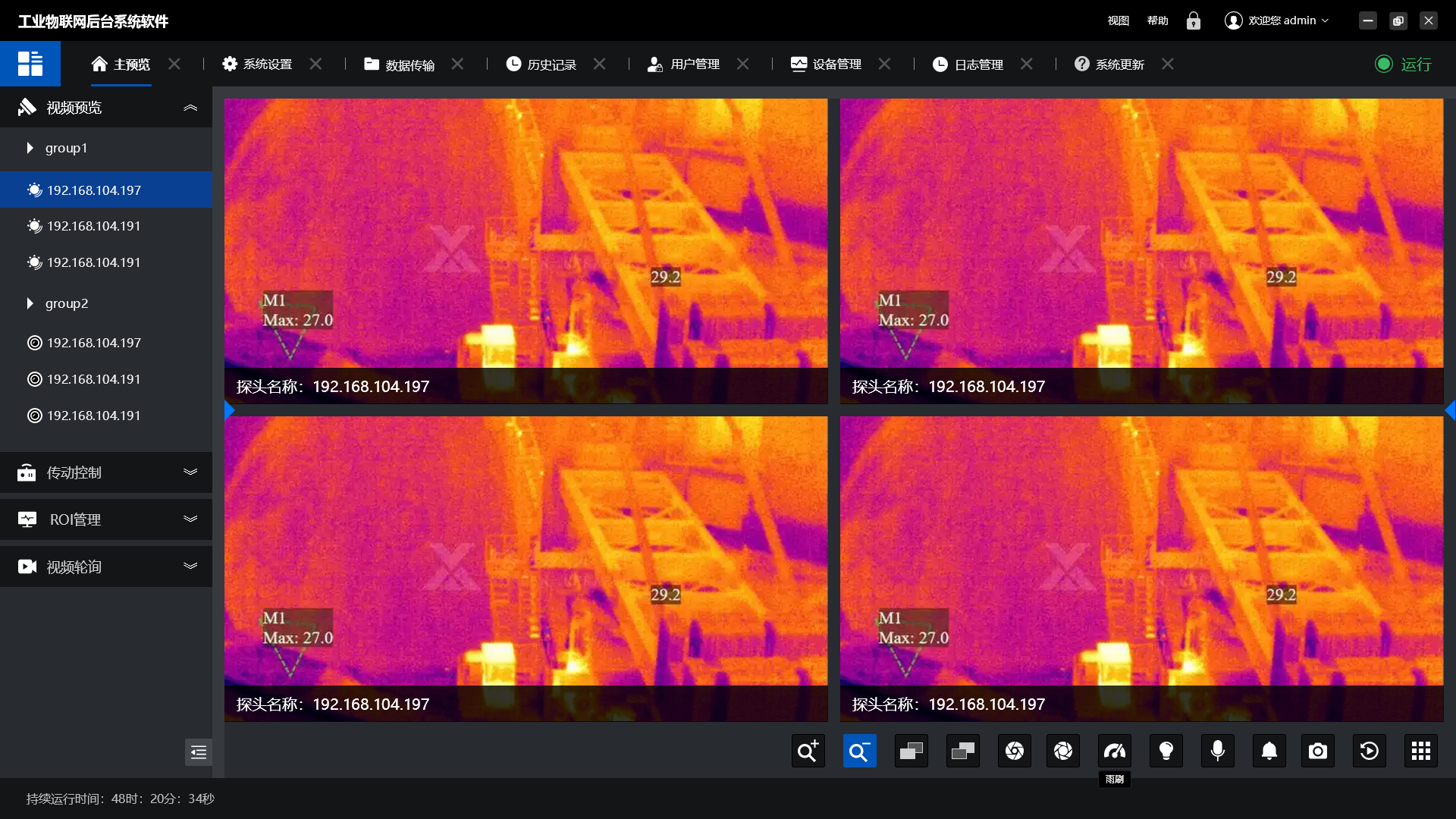The width and height of the screenshot is (1456, 819).
Task: Open the admin account dropdown
Action: click(x=1277, y=20)
